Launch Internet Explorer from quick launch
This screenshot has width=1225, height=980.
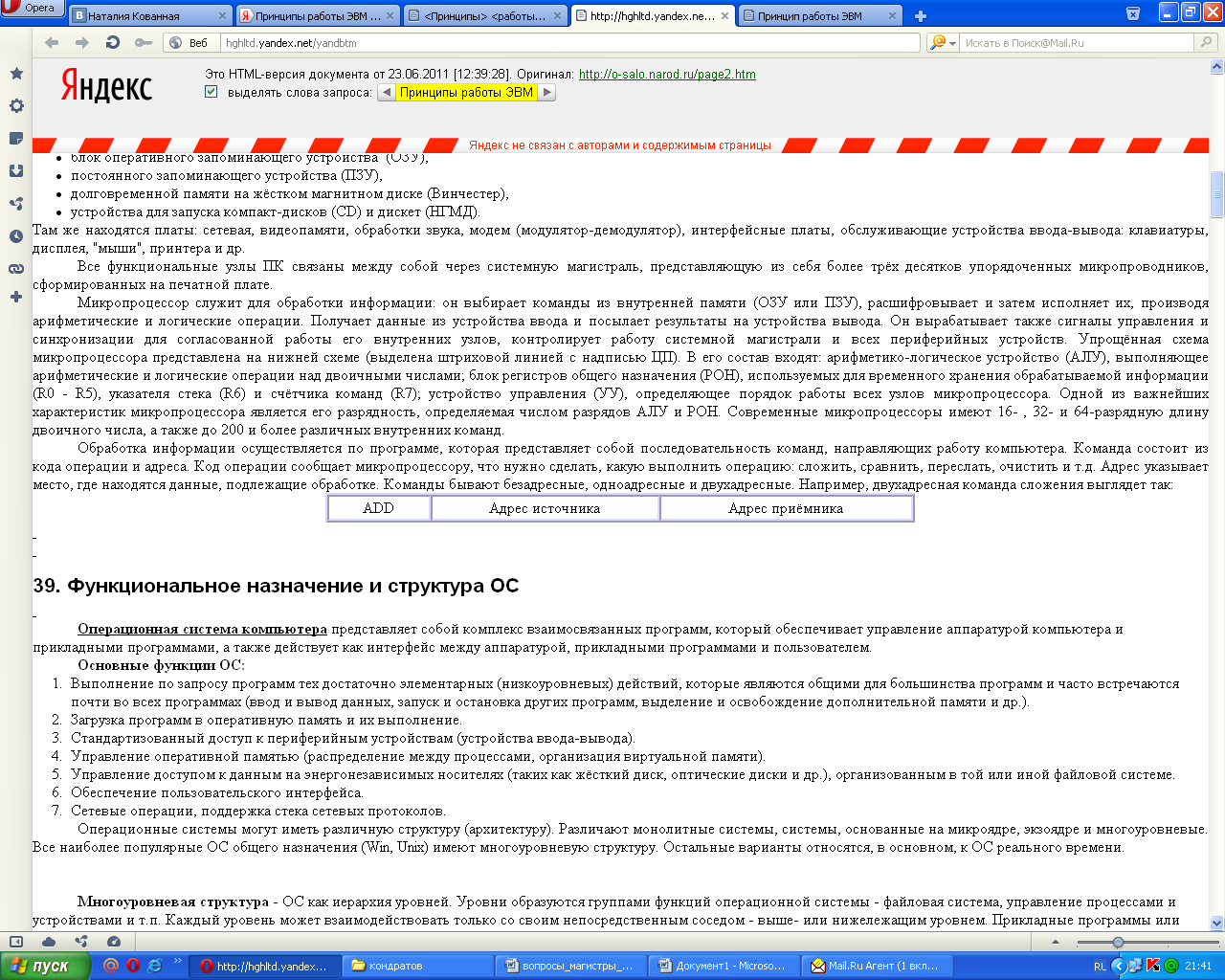pyautogui.click(x=155, y=966)
